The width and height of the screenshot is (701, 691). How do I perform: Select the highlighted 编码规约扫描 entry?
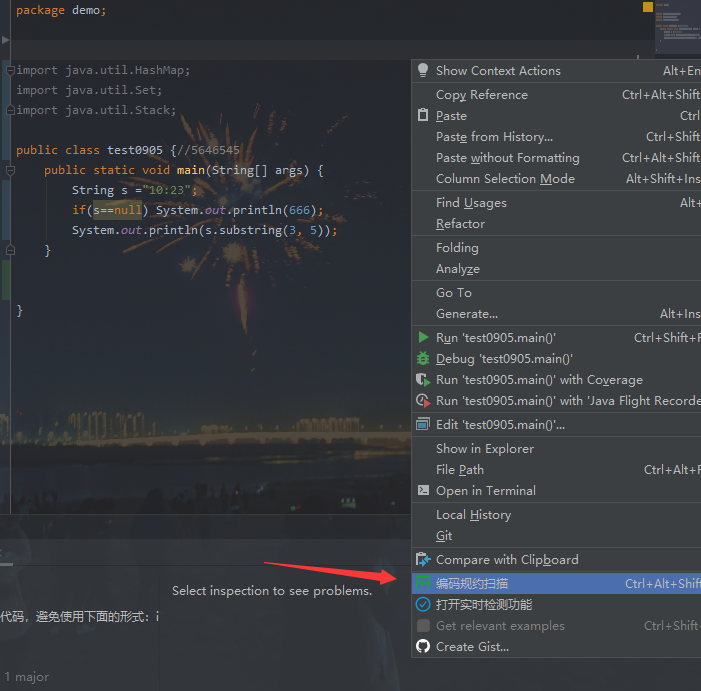(x=556, y=584)
